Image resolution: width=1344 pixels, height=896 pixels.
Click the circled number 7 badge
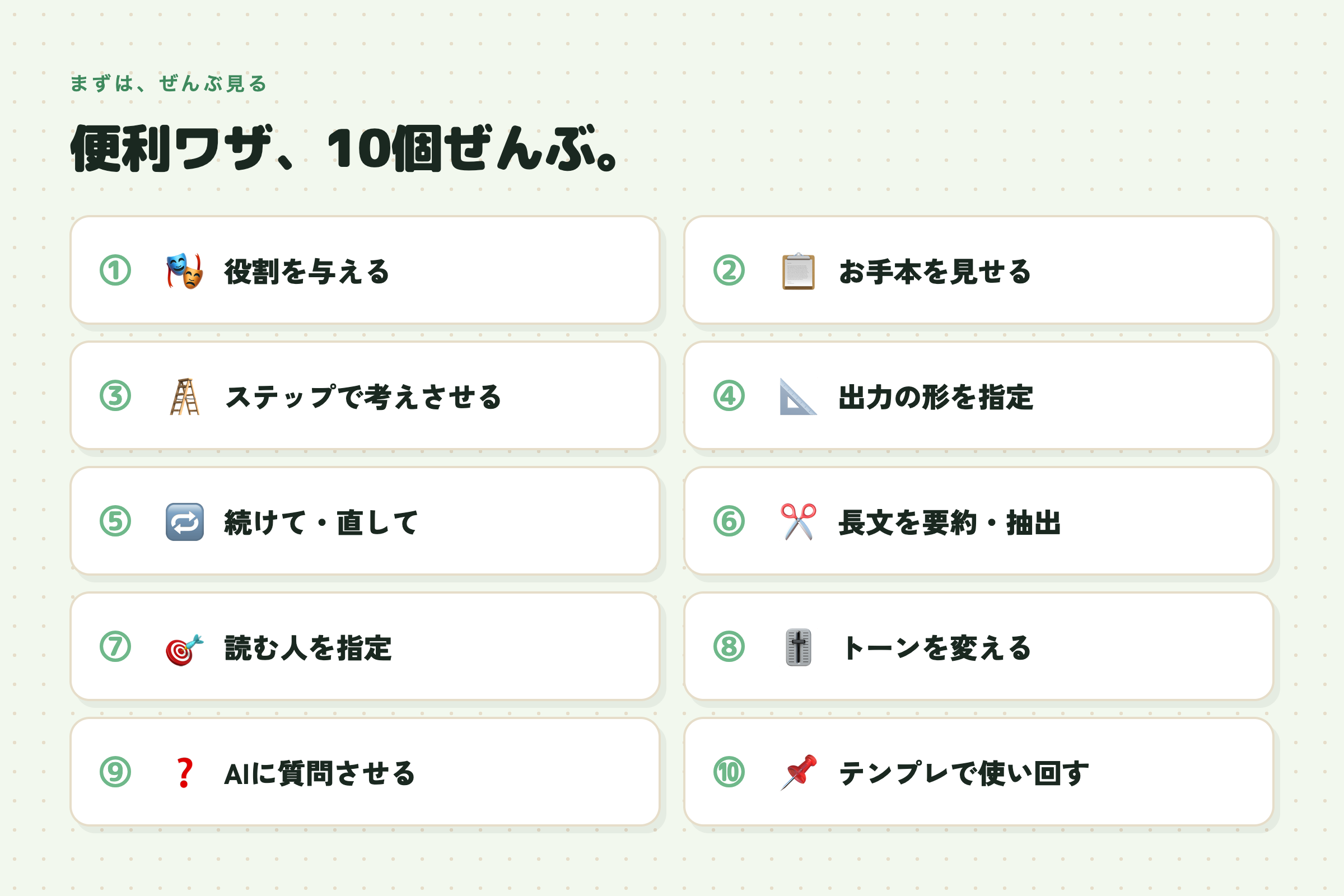115,646
